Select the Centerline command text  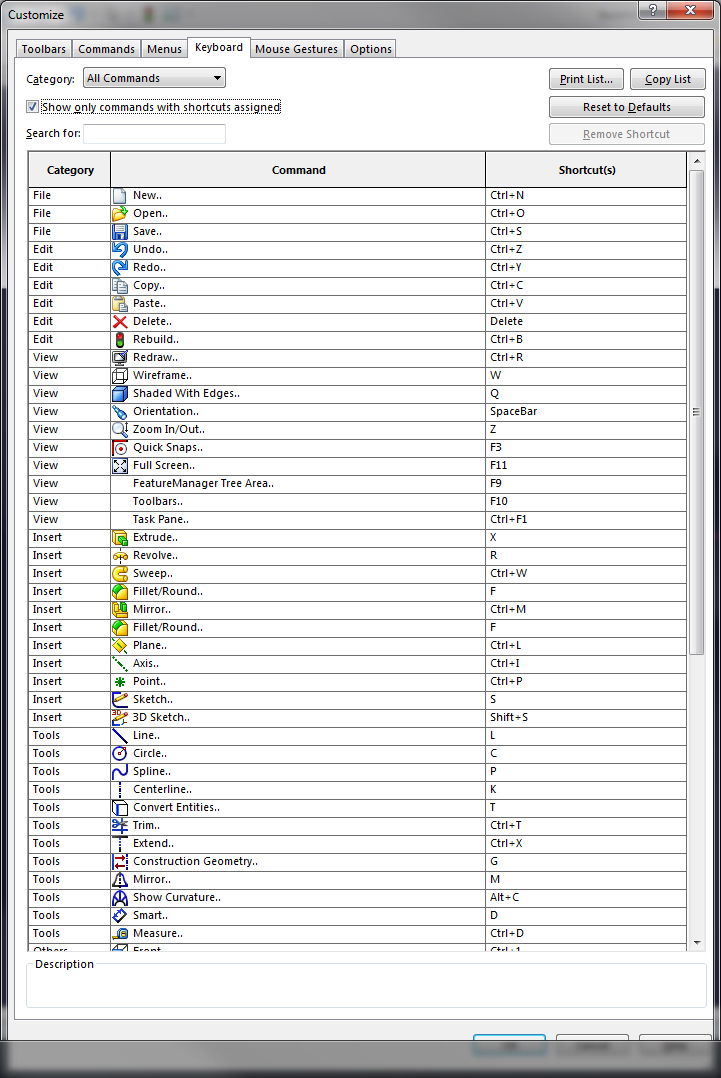point(162,789)
